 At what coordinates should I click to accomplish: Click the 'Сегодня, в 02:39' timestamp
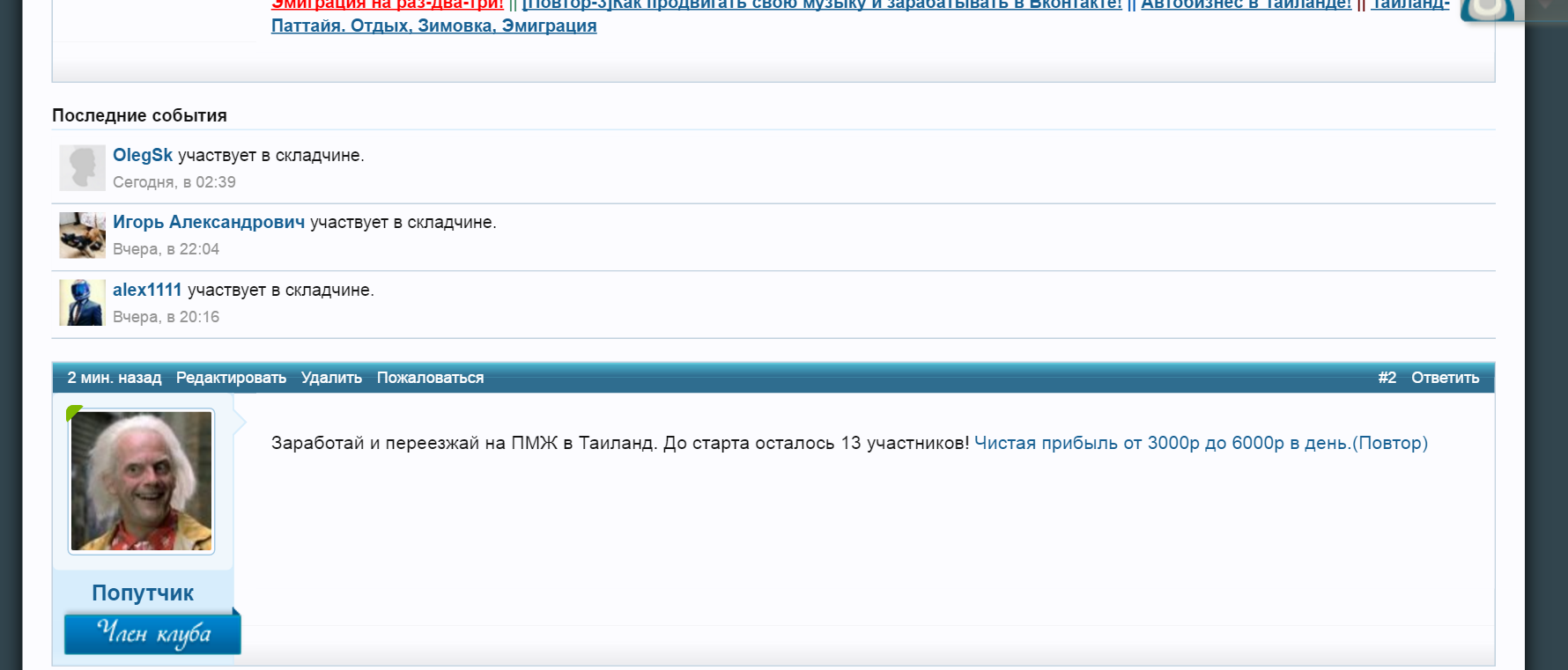[x=174, y=182]
